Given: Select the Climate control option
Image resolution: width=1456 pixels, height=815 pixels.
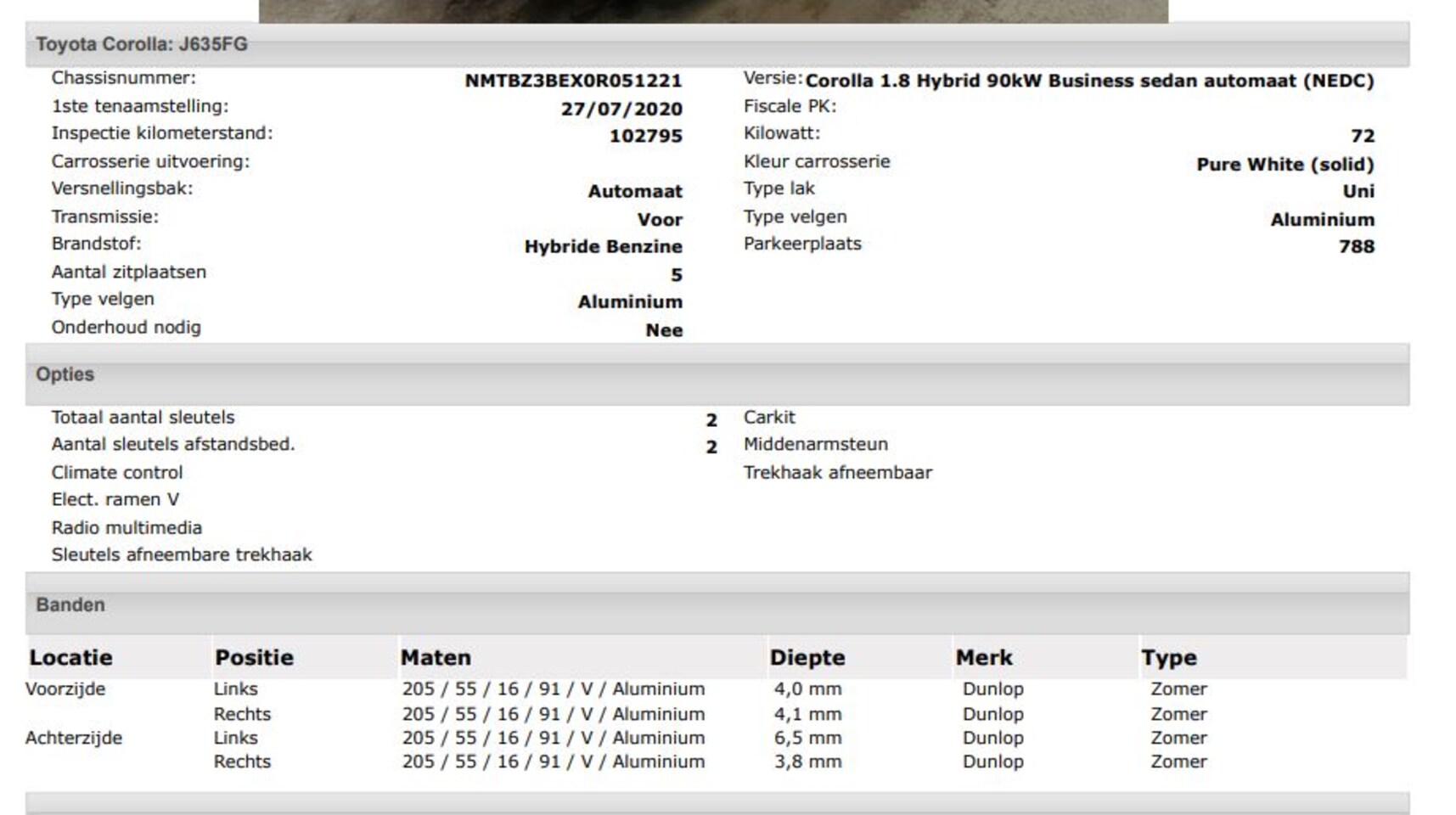Looking at the screenshot, I should coord(117,472).
